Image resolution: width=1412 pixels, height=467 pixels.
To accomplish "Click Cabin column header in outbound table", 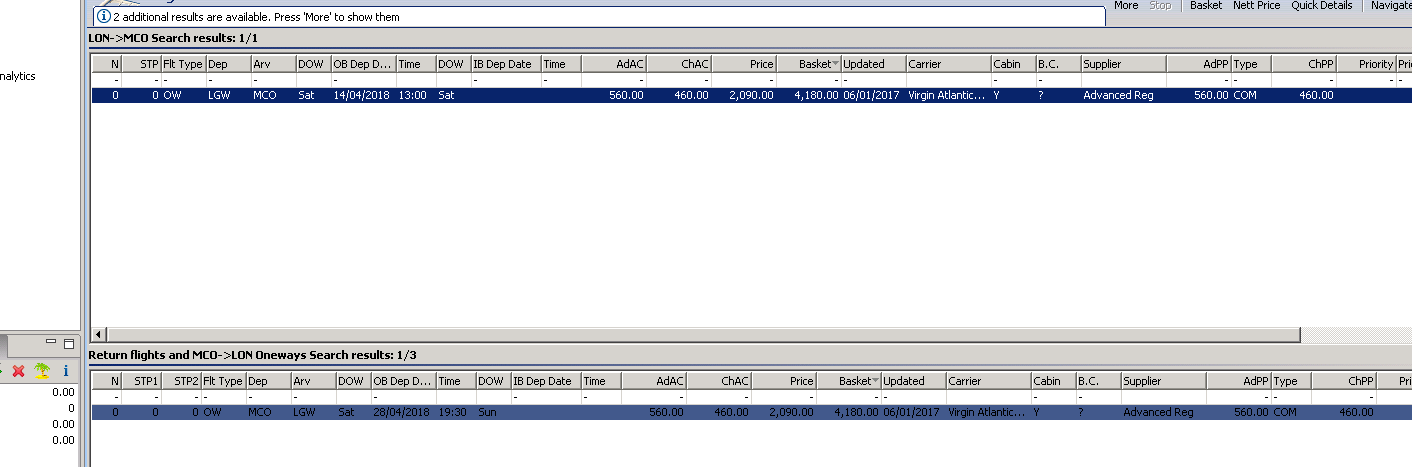I will [1012, 64].
